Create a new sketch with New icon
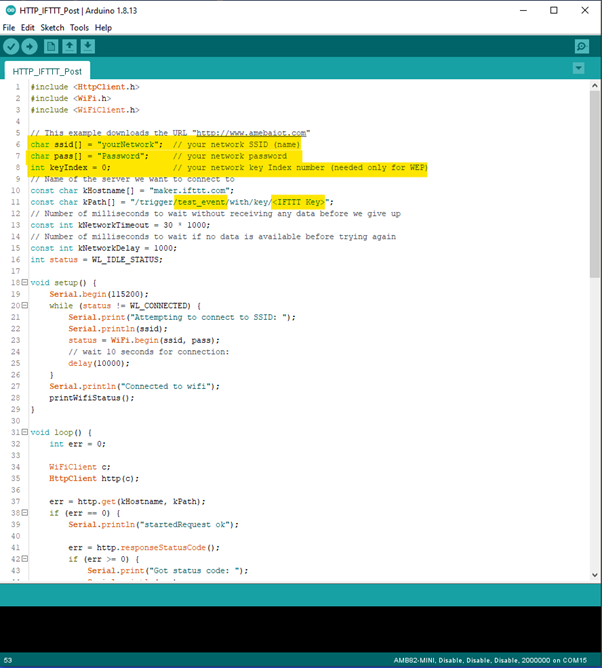Viewport: 602px width, 668px height. click(51, 46)
